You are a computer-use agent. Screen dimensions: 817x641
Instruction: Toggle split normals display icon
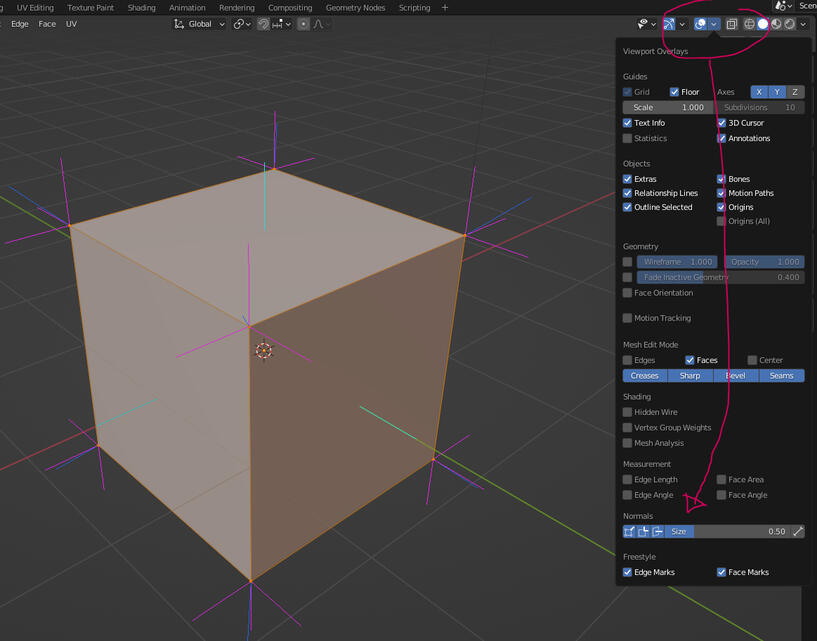(x=643, y=532)
